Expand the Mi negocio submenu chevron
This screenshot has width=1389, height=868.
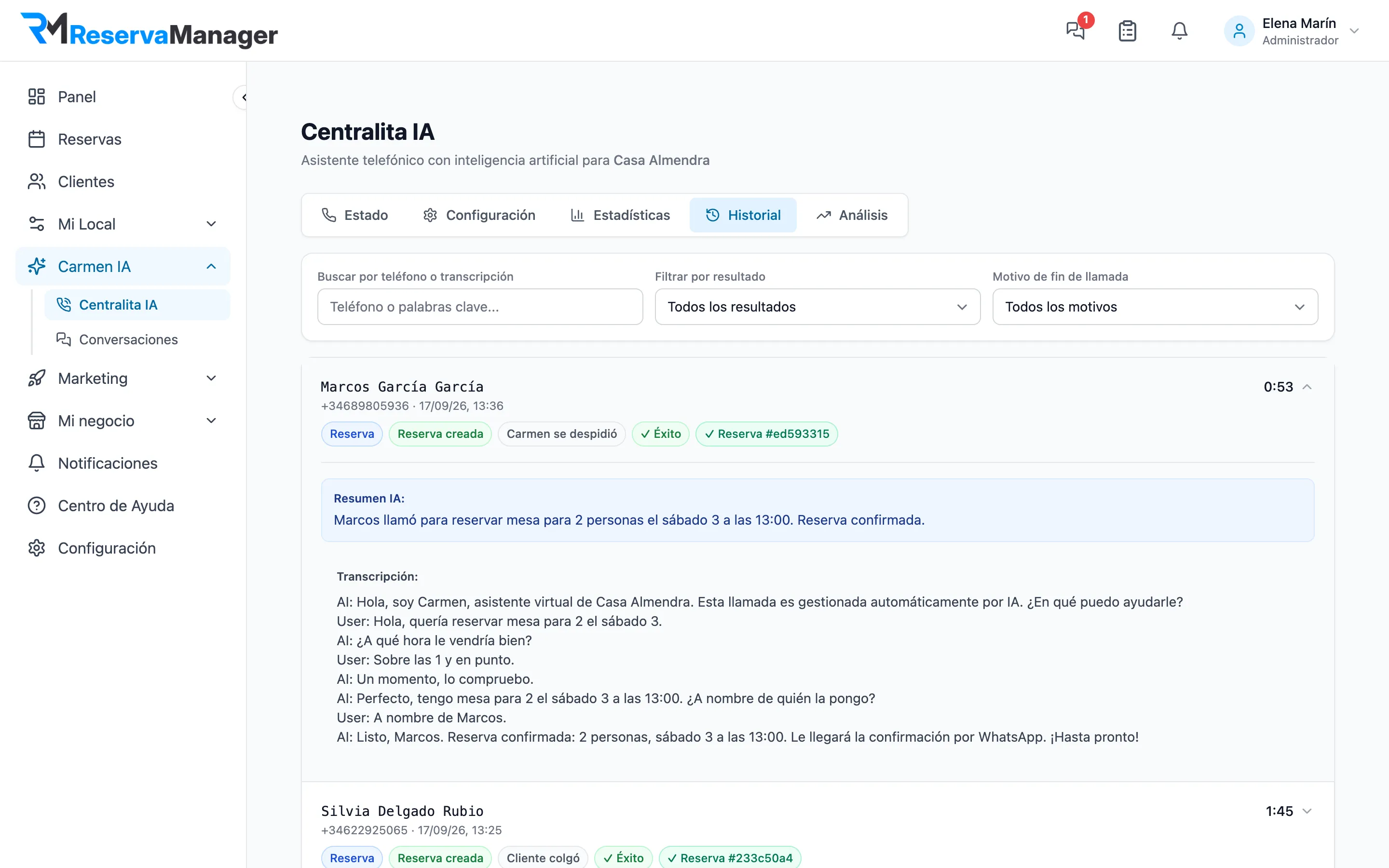211,421
